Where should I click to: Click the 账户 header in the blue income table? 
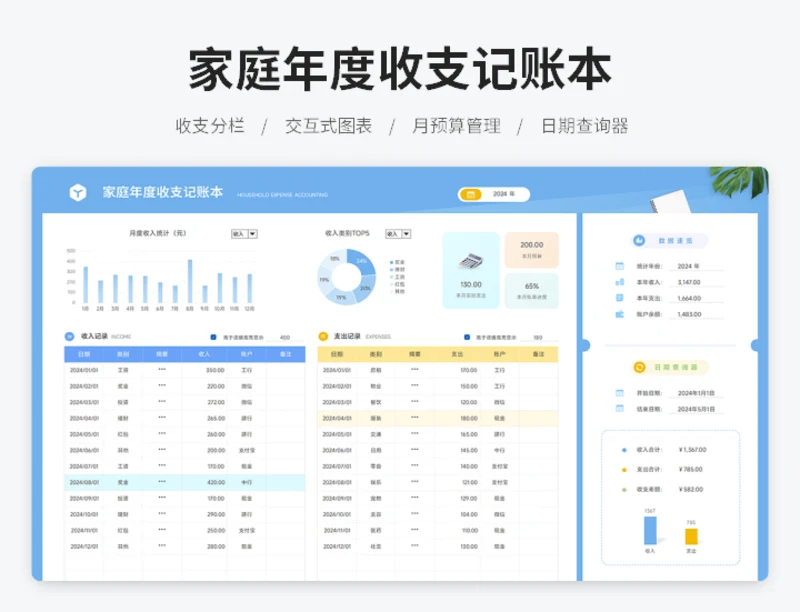[x=246, y=354]
